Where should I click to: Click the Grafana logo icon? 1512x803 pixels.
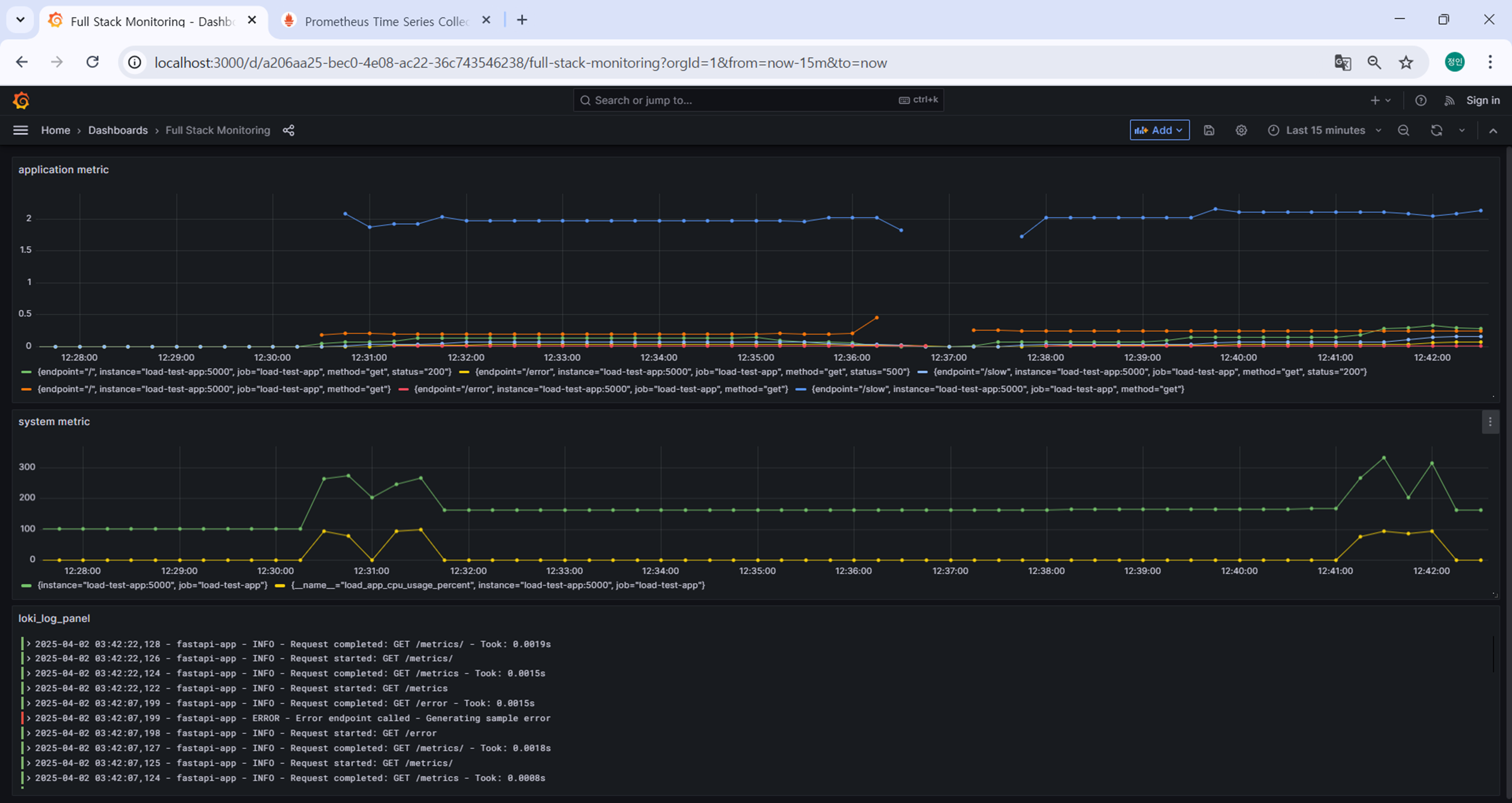coord(21,101)
